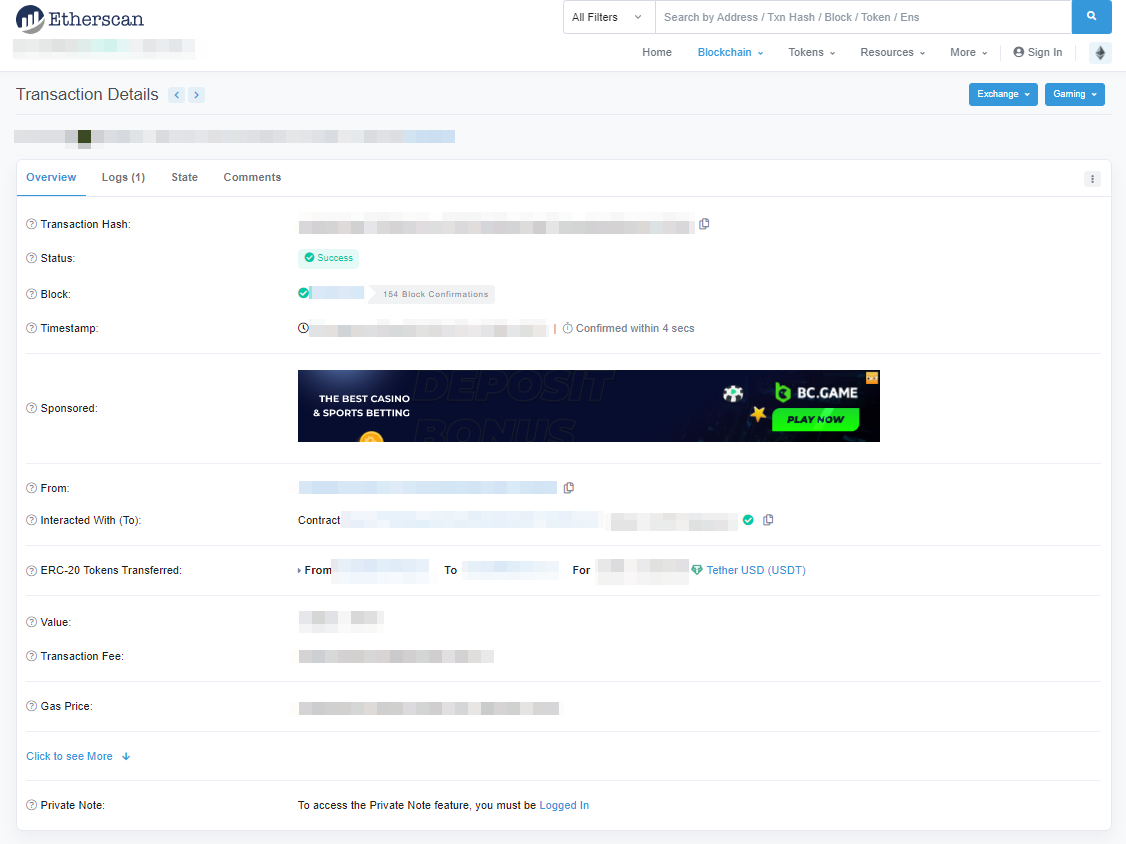Expand the Gaming dropdown button

pos(1074,94)
